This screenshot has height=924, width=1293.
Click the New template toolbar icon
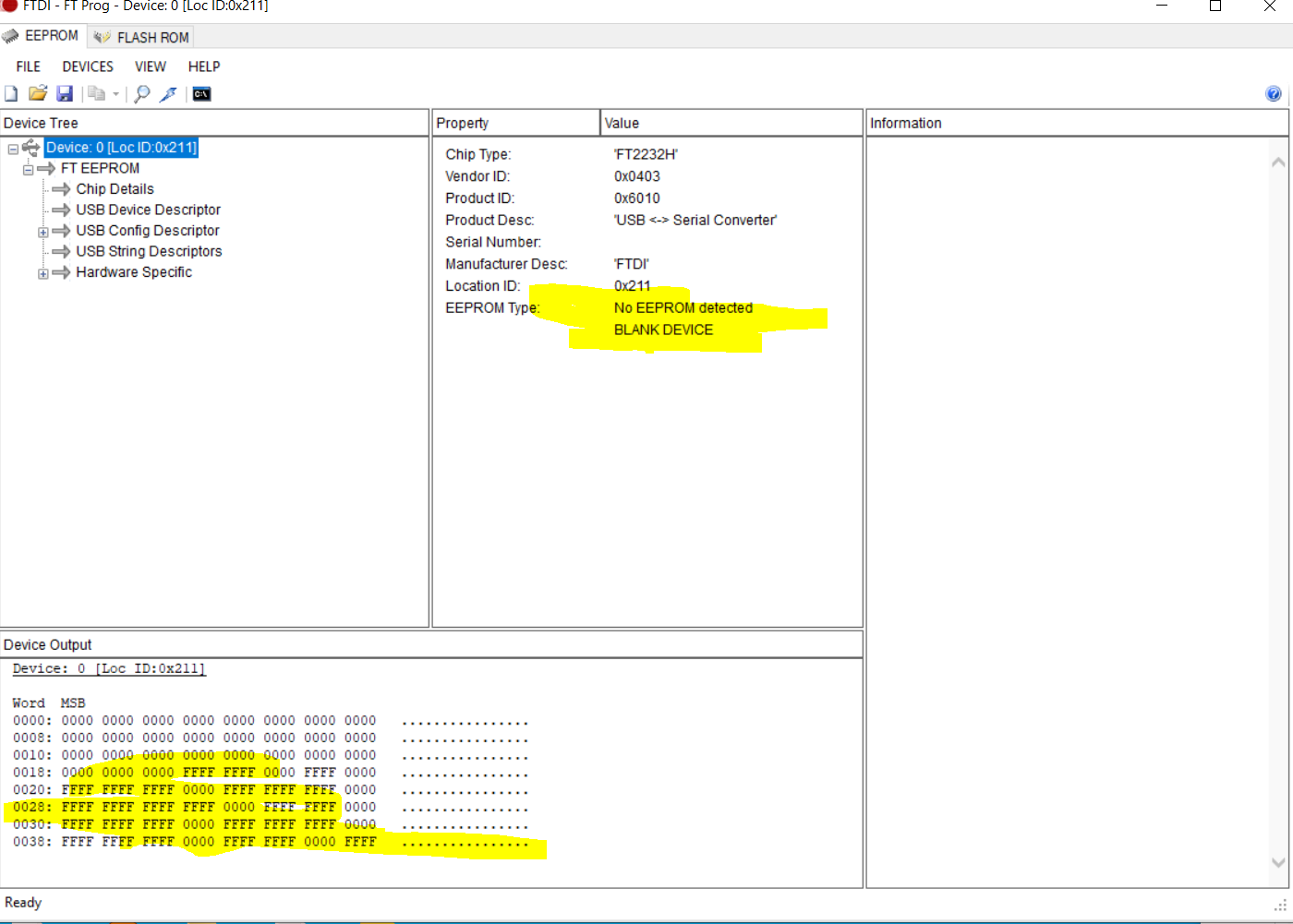pyautogui.click(x=11, y=94)
